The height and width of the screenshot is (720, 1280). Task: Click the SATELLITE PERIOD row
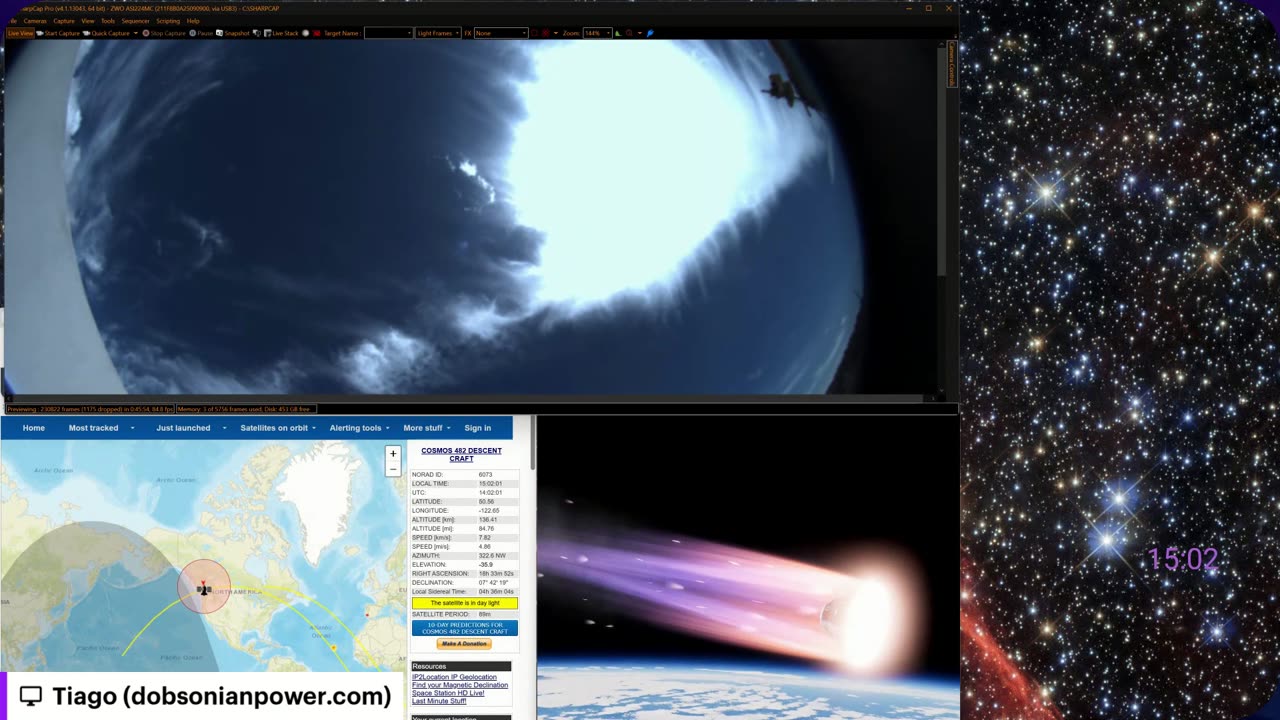tap(465, 614)
